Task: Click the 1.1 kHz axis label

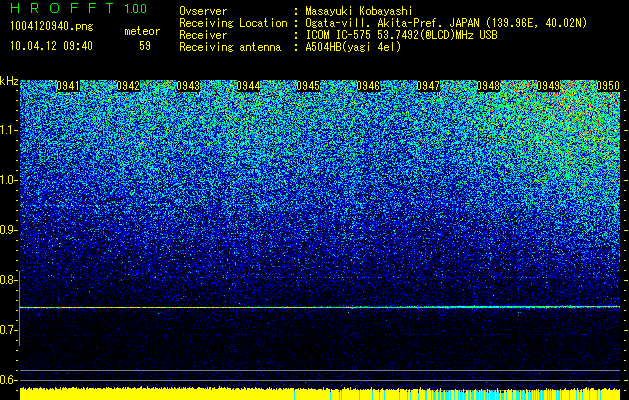Action: pos(8,130)
